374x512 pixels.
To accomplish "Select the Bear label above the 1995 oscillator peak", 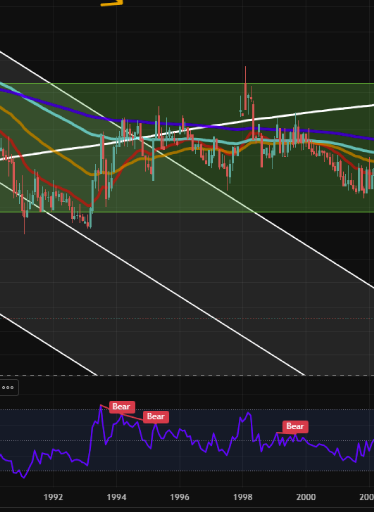I will (156, 417).
